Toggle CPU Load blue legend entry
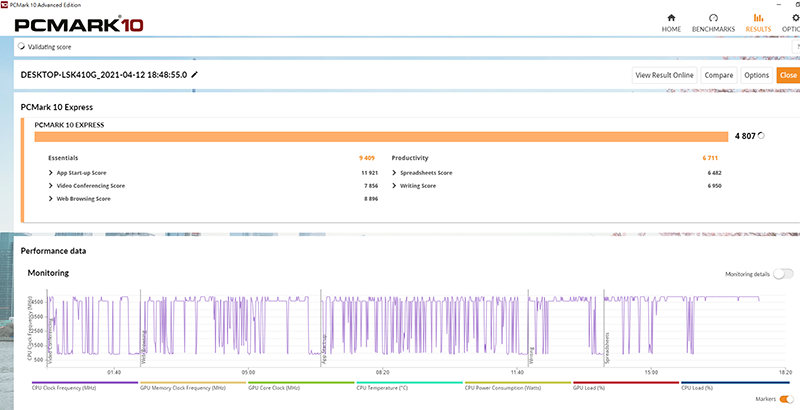The width and height of the screenshot is (800, 410). pyautogui.click(x=734, y=385)
